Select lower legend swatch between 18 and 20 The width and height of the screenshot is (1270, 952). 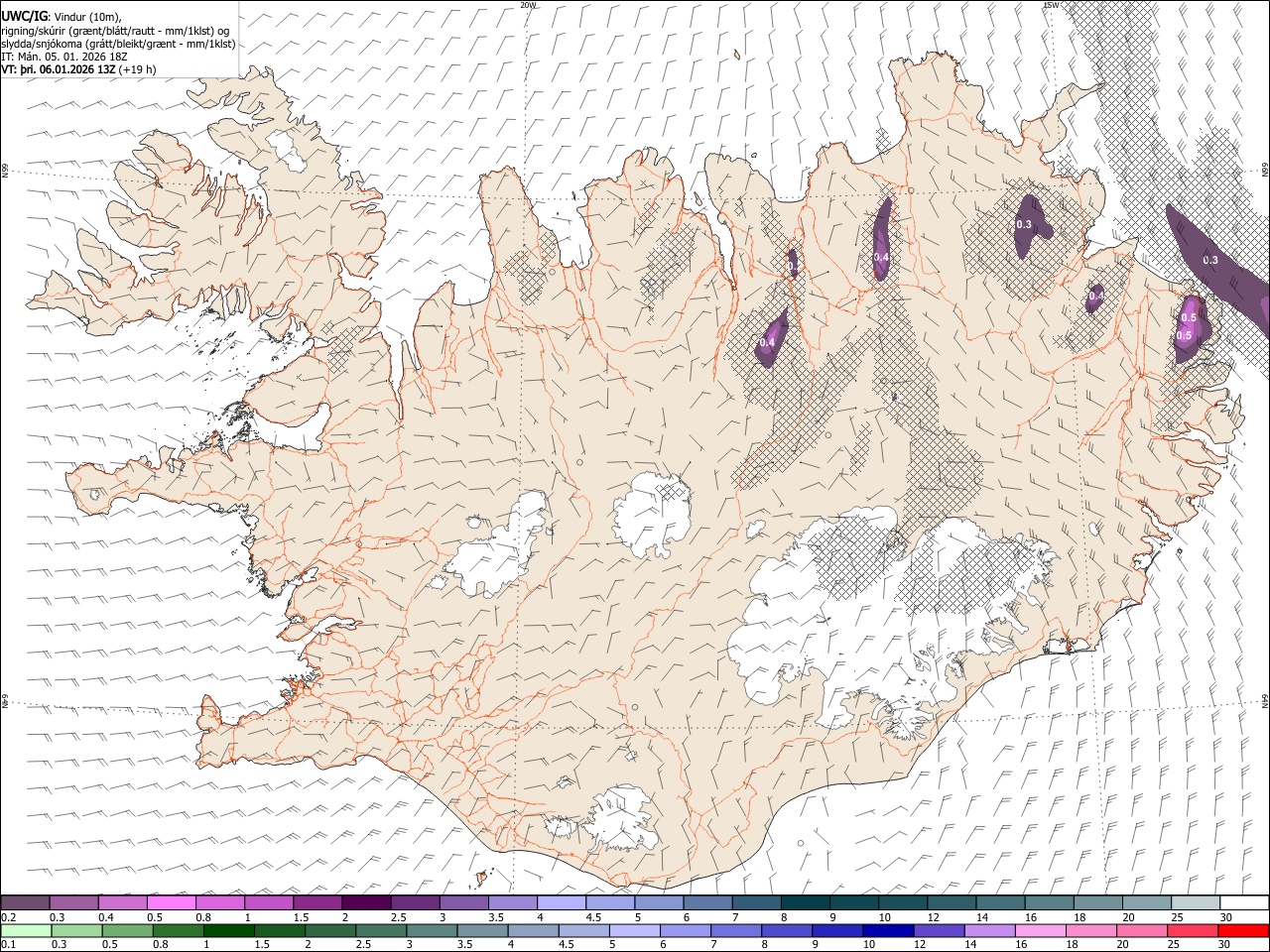[1090, 930]
